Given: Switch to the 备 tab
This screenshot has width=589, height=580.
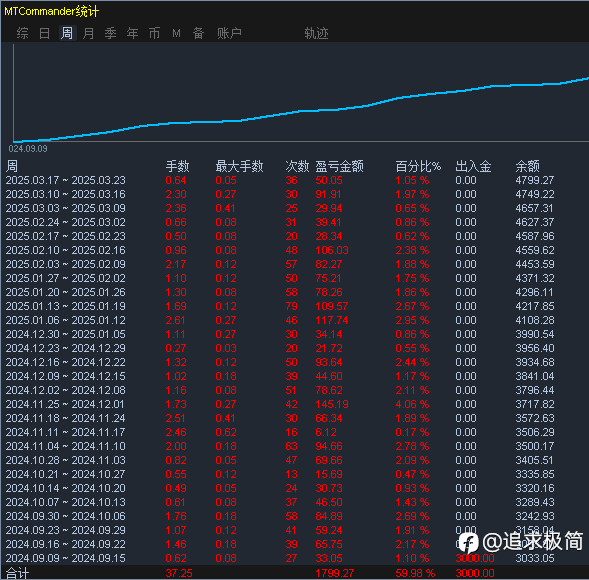Looking at the screenshot, I should tap(198, 33).
